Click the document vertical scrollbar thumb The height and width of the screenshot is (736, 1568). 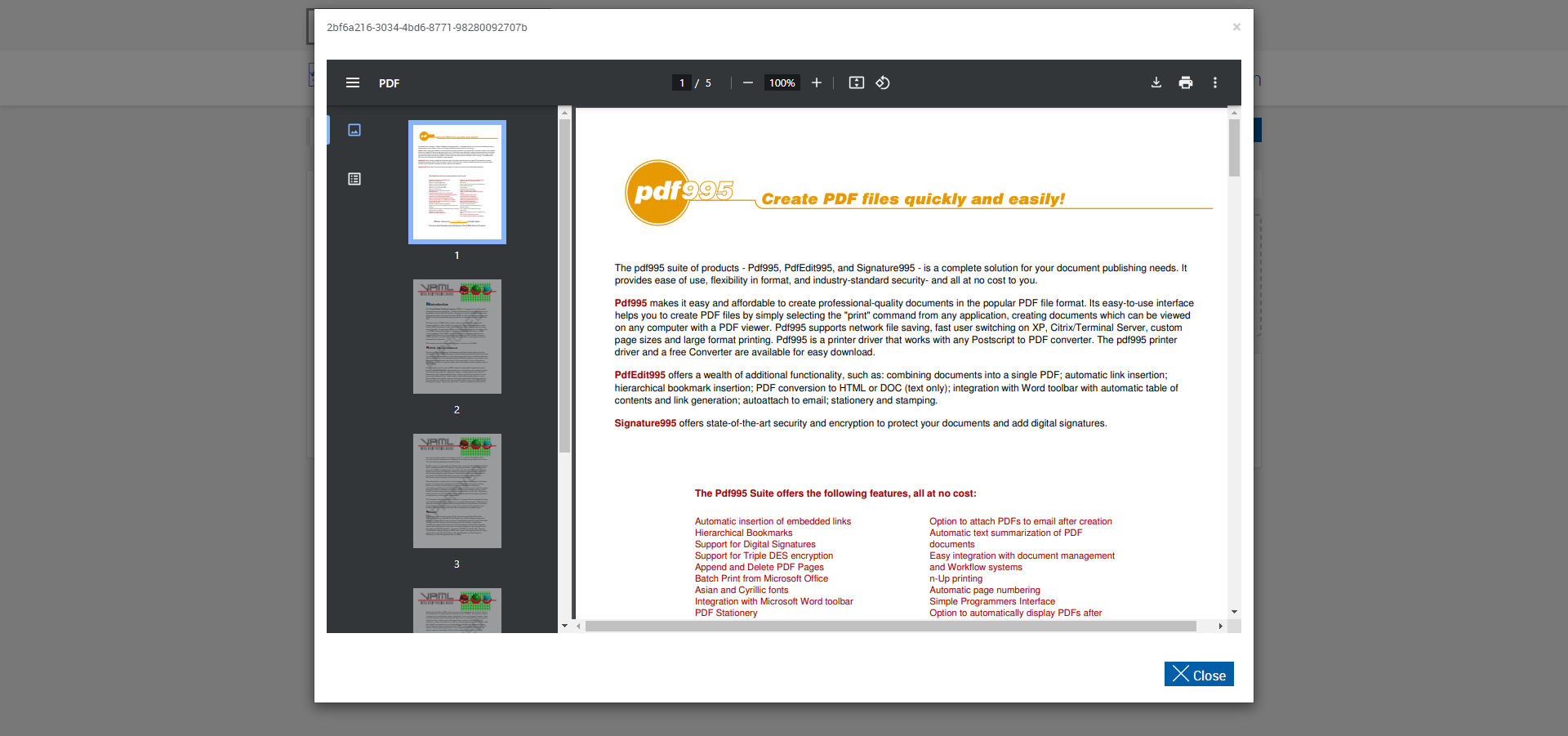(1234, 148)
